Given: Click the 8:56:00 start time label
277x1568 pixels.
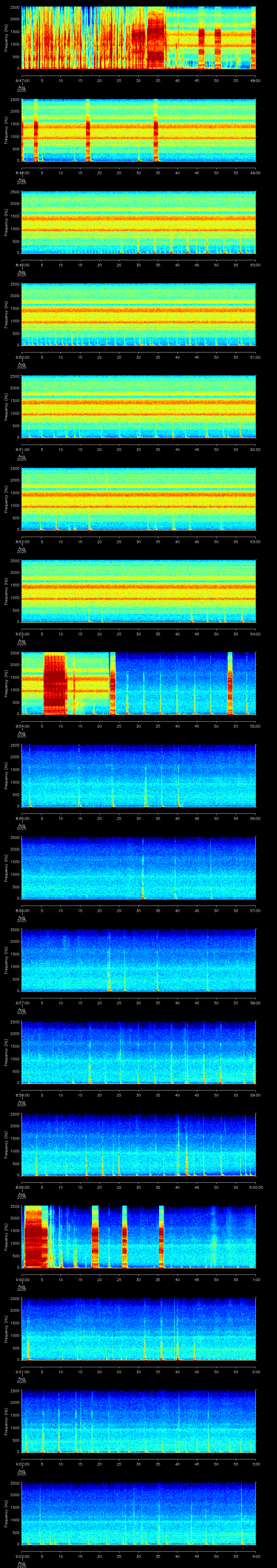Looking at the screenshot, I should pyautogui.click(x=22, y=910).
